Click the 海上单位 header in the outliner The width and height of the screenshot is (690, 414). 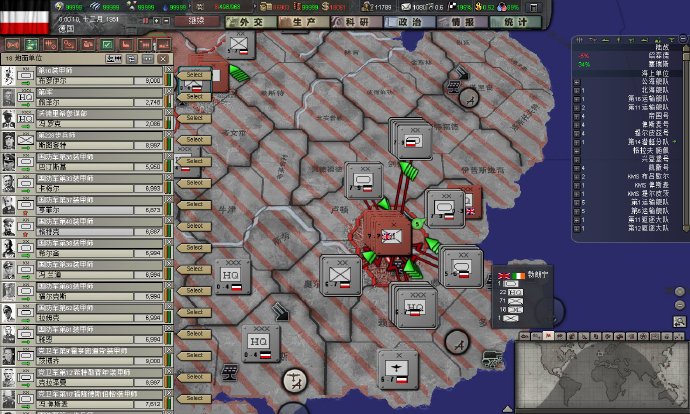pos(655,73)
